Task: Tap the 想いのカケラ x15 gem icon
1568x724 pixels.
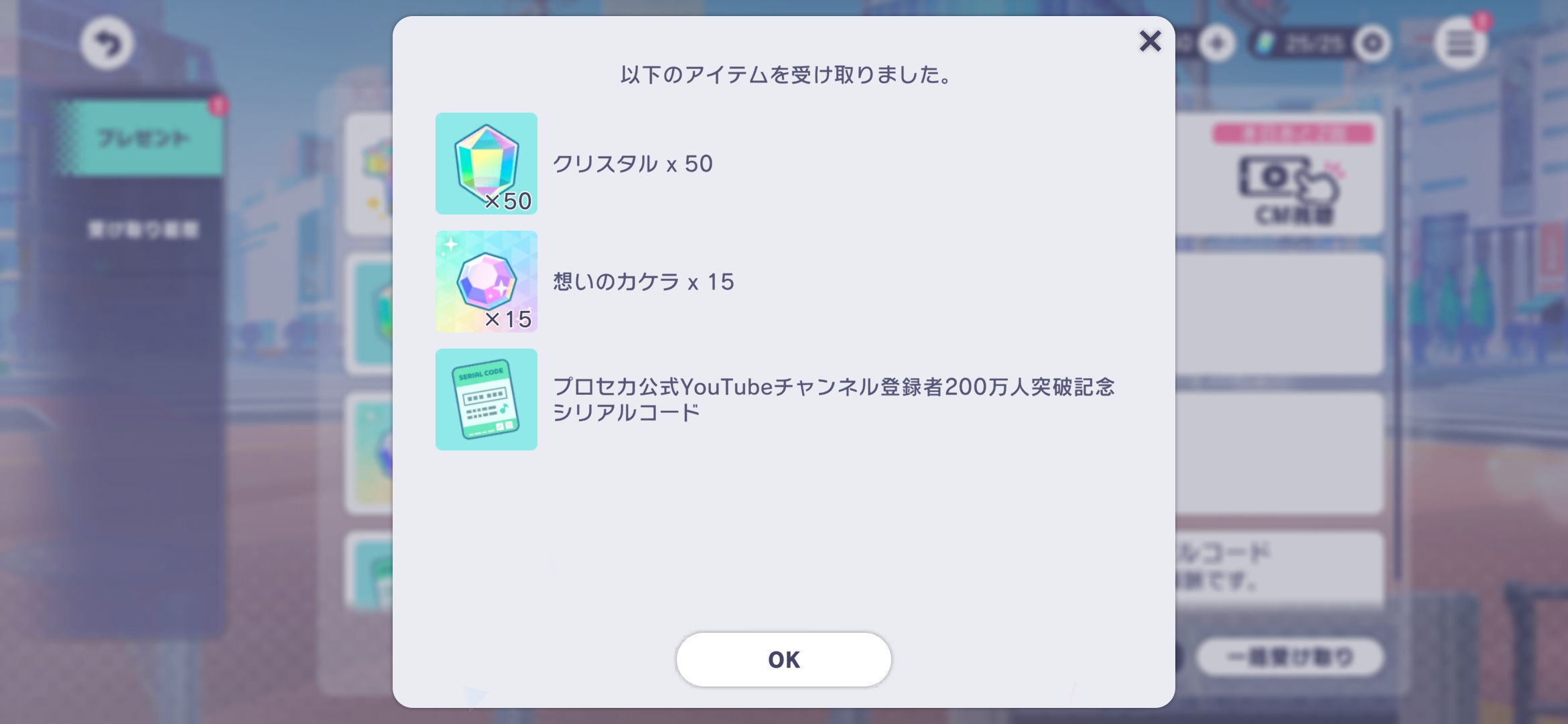Action: click(486, 282)
